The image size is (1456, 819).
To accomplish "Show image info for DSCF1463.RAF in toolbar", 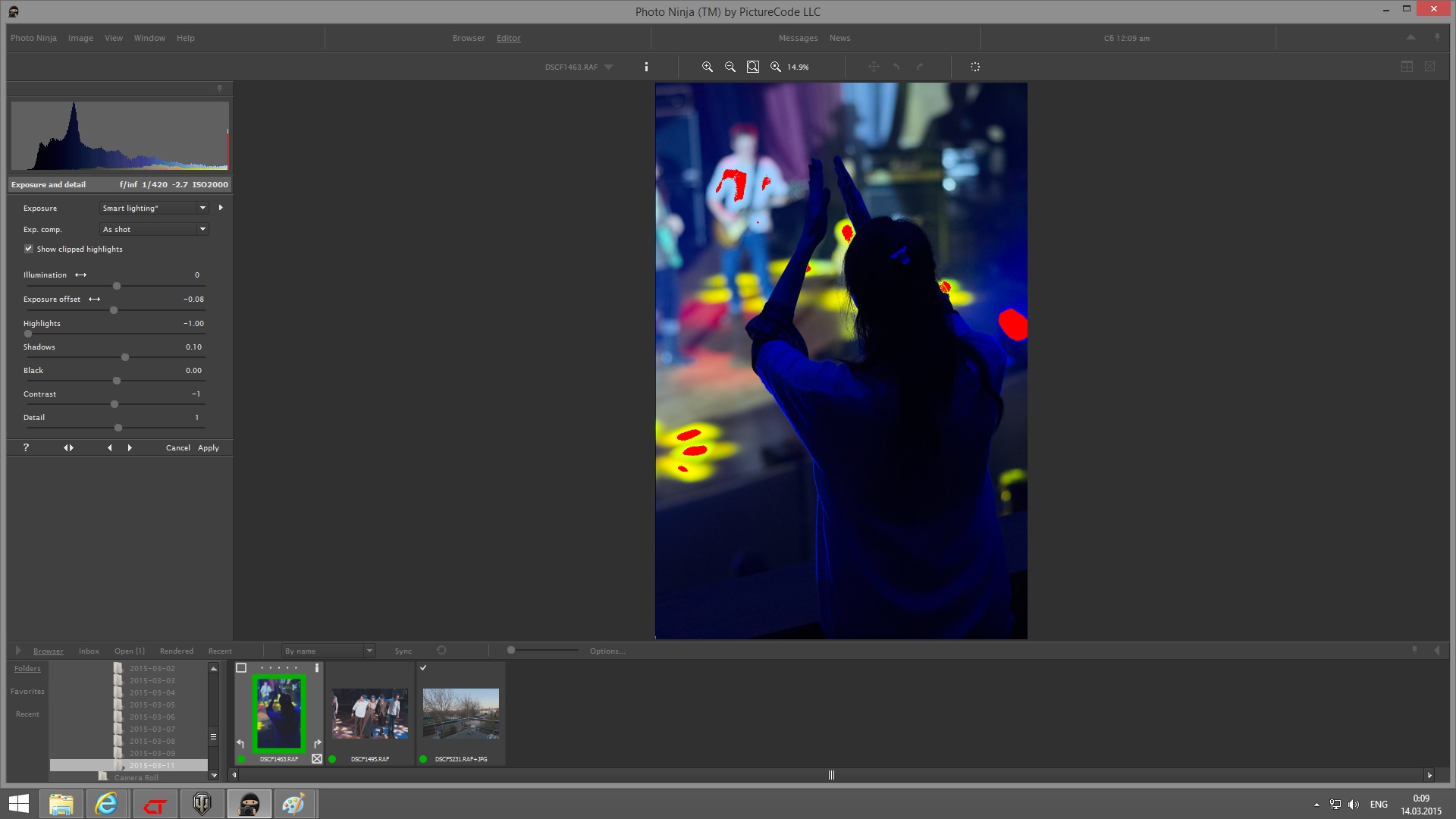I will click(646, 67).
